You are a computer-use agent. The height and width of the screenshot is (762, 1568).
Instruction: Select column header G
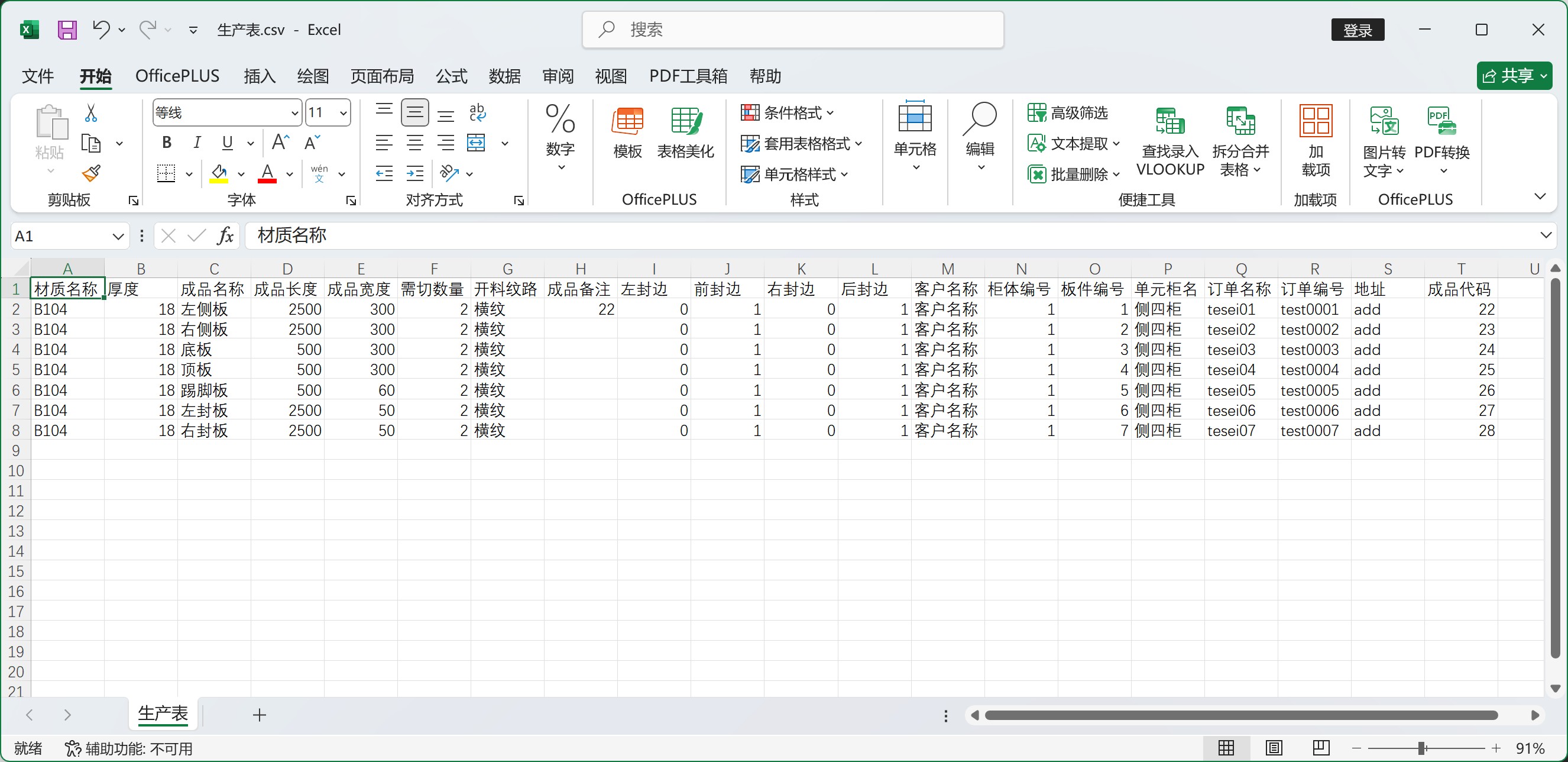pyautogui.click(x=508, y=269)
